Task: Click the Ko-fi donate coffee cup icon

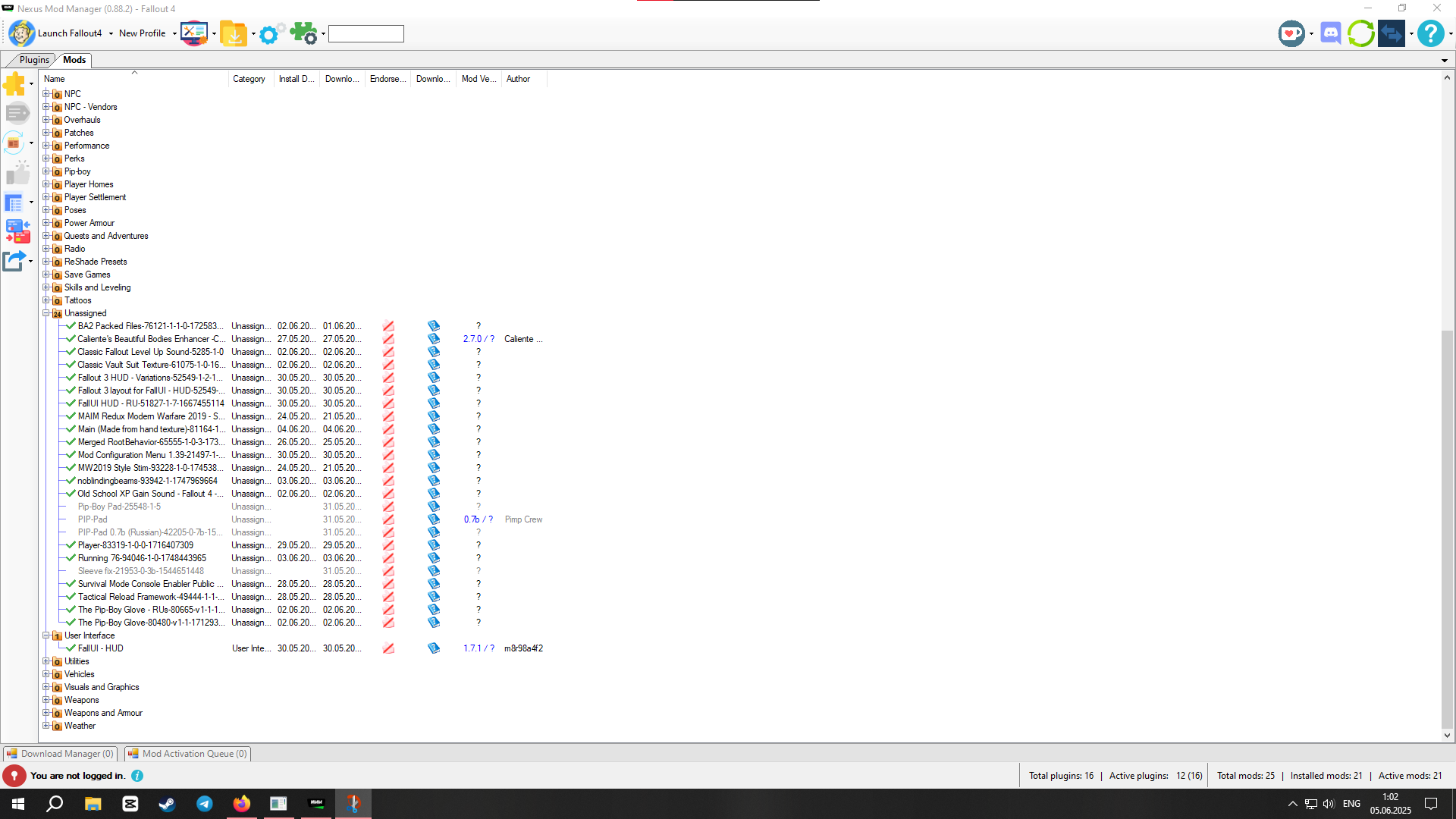Action: 1291,33
